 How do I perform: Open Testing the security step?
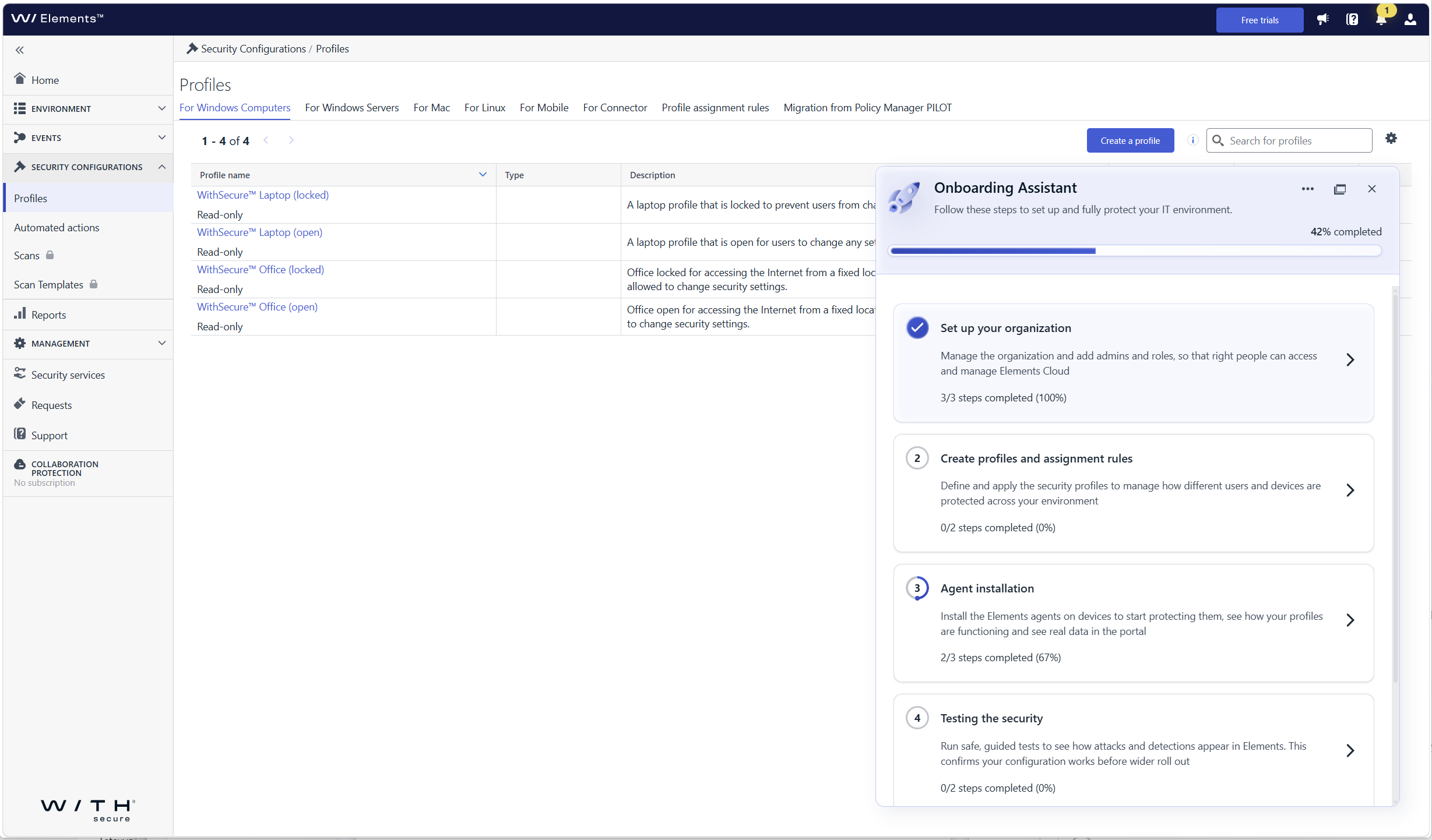point(1133,750)
